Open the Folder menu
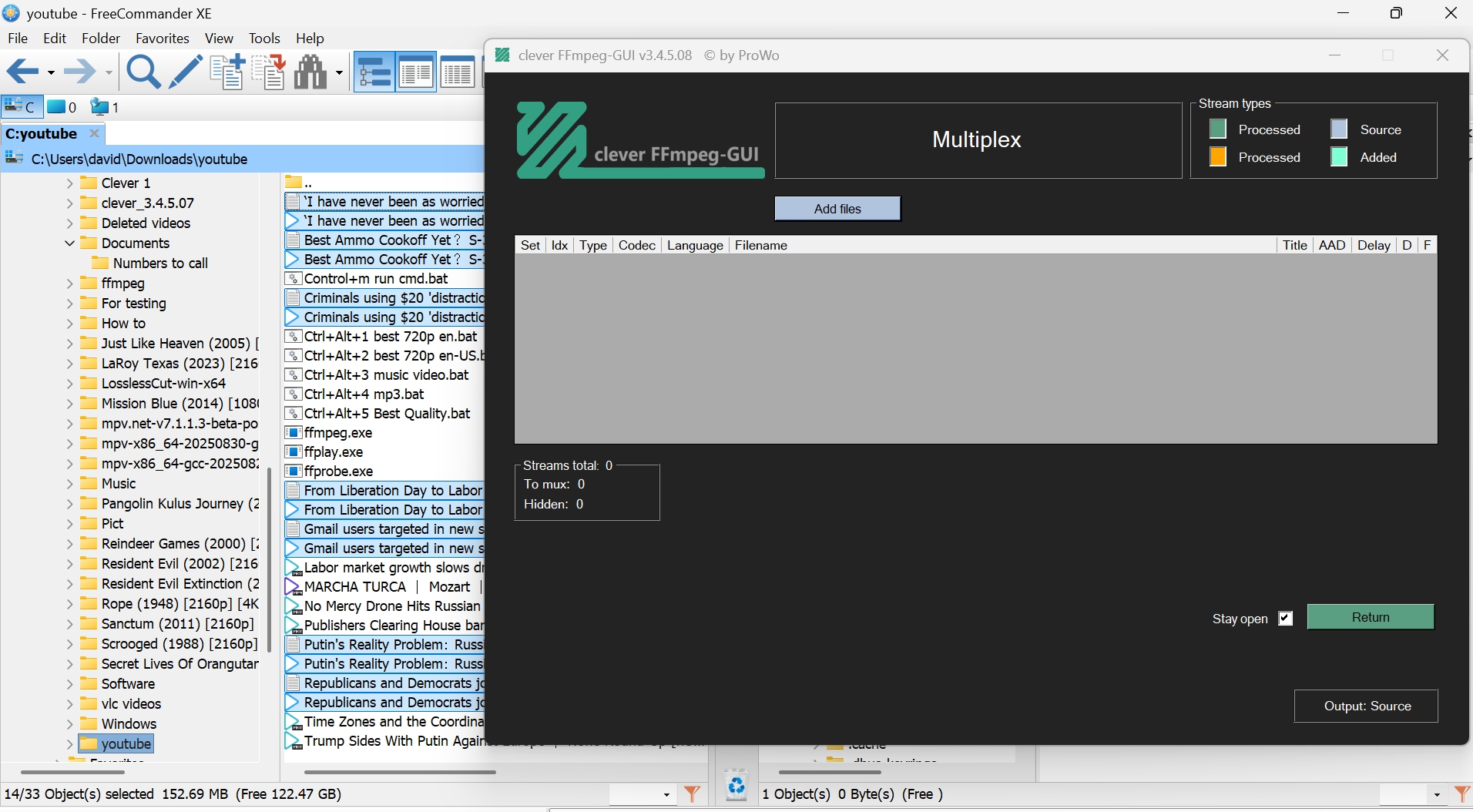The width and height of the screenshot is (1473, 812). point(101,38)
